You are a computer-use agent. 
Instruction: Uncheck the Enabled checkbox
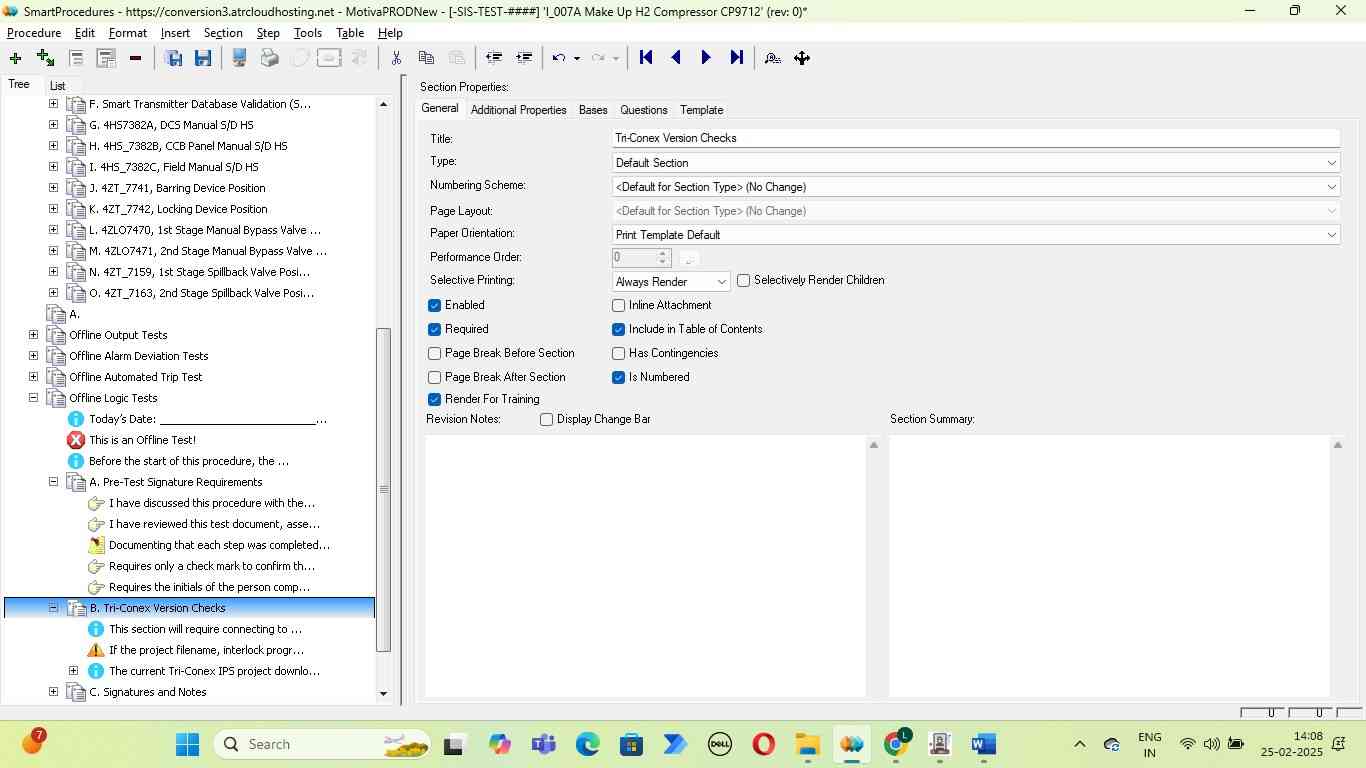click(434, 305)
